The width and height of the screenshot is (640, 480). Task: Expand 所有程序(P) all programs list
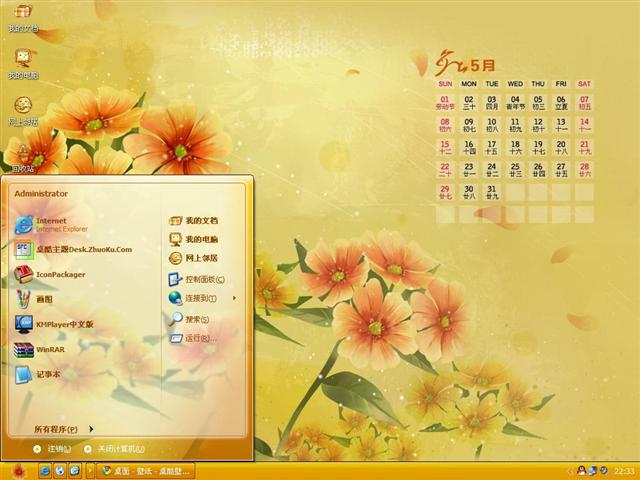pos(64,429)
